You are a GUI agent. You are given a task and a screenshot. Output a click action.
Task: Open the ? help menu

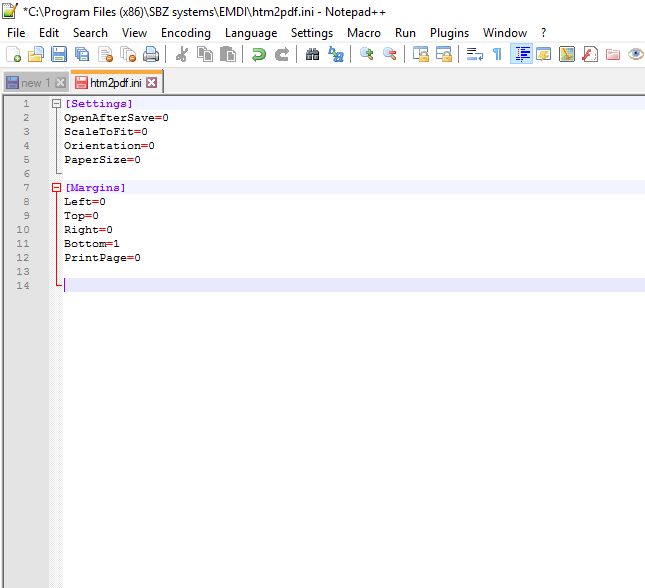(x=543, y=33)
